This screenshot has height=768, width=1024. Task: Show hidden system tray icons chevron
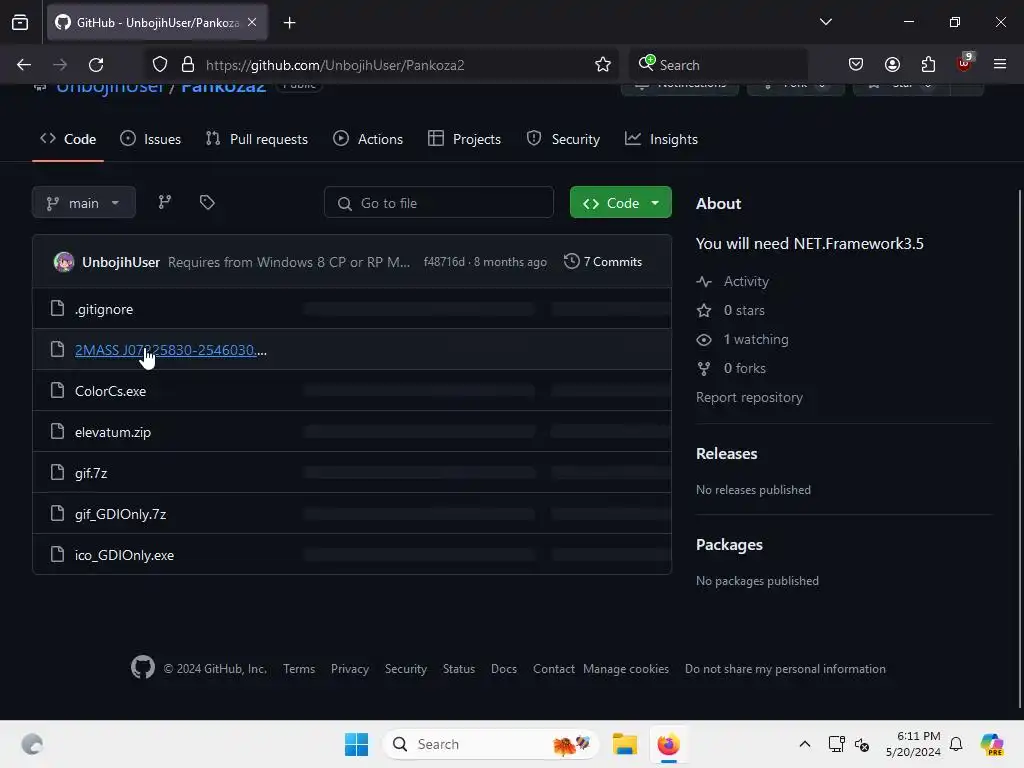pos(805,744)
